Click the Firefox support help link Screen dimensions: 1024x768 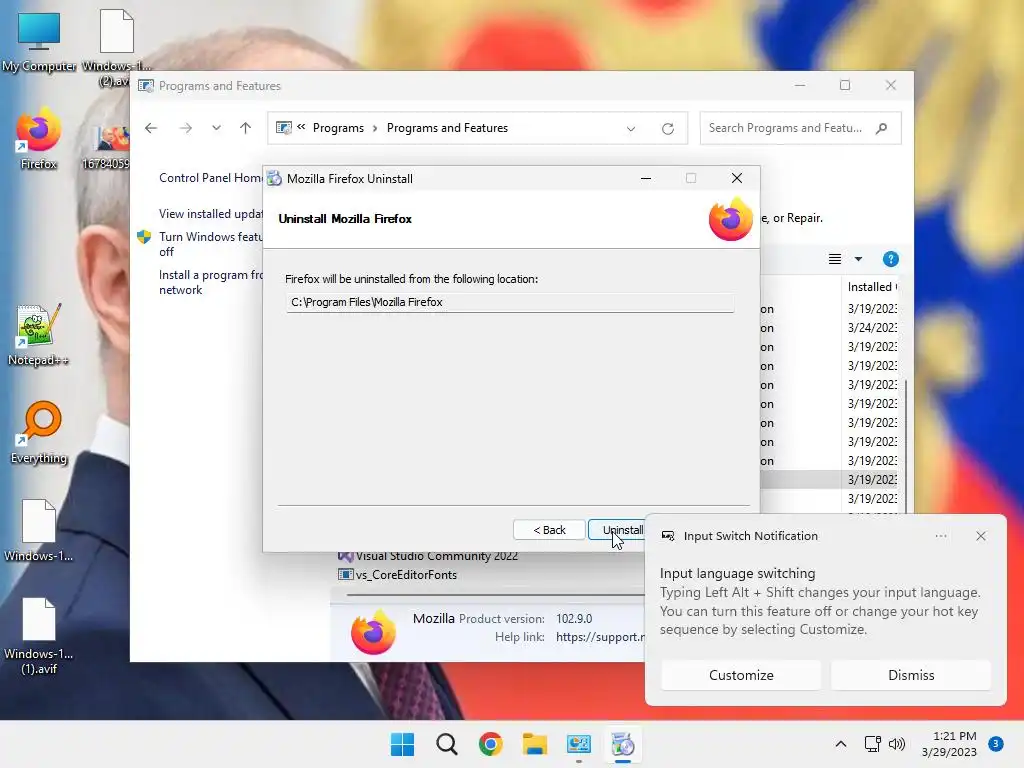601,637
